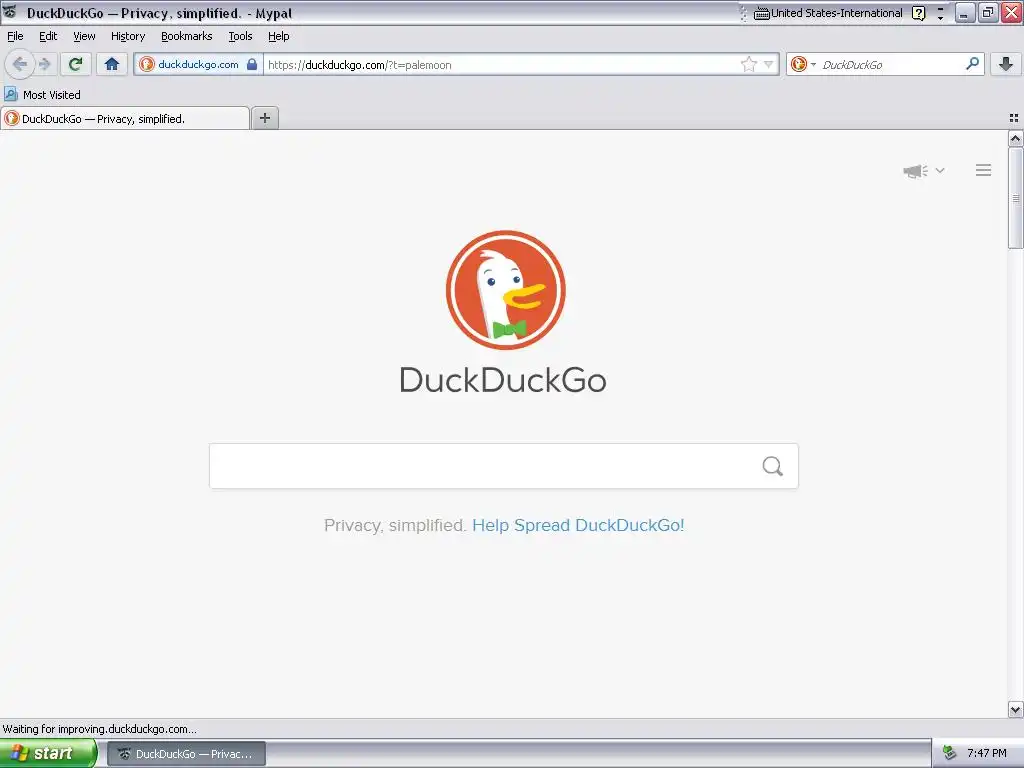Click the vertical scrollbar thumb
This screenshot has height=768, width=1024.
click(1015, 198)
